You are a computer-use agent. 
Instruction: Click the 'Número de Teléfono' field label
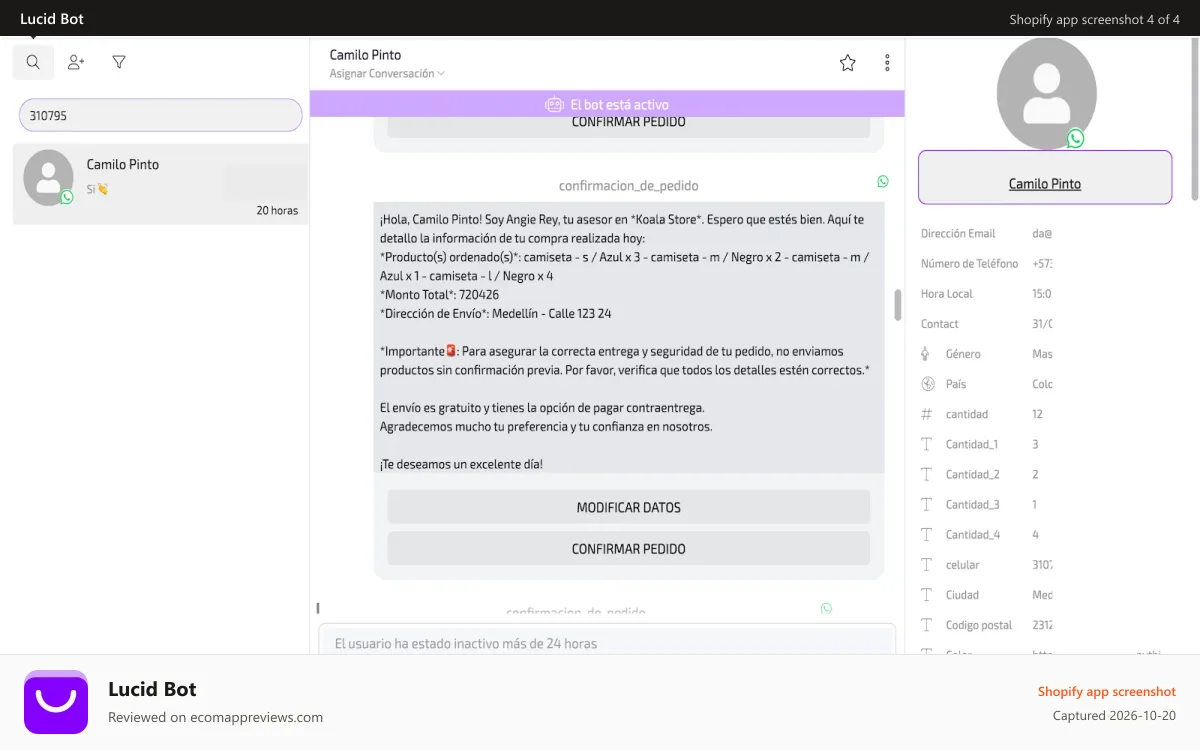pos(969,264)
